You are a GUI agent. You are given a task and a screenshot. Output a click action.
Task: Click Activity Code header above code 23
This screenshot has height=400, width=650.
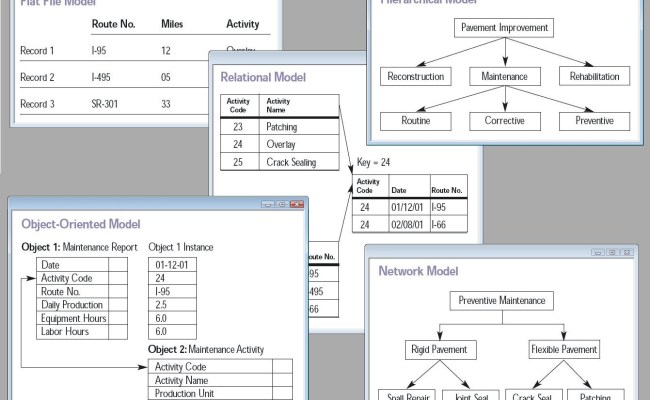click(x=238, y=105)
